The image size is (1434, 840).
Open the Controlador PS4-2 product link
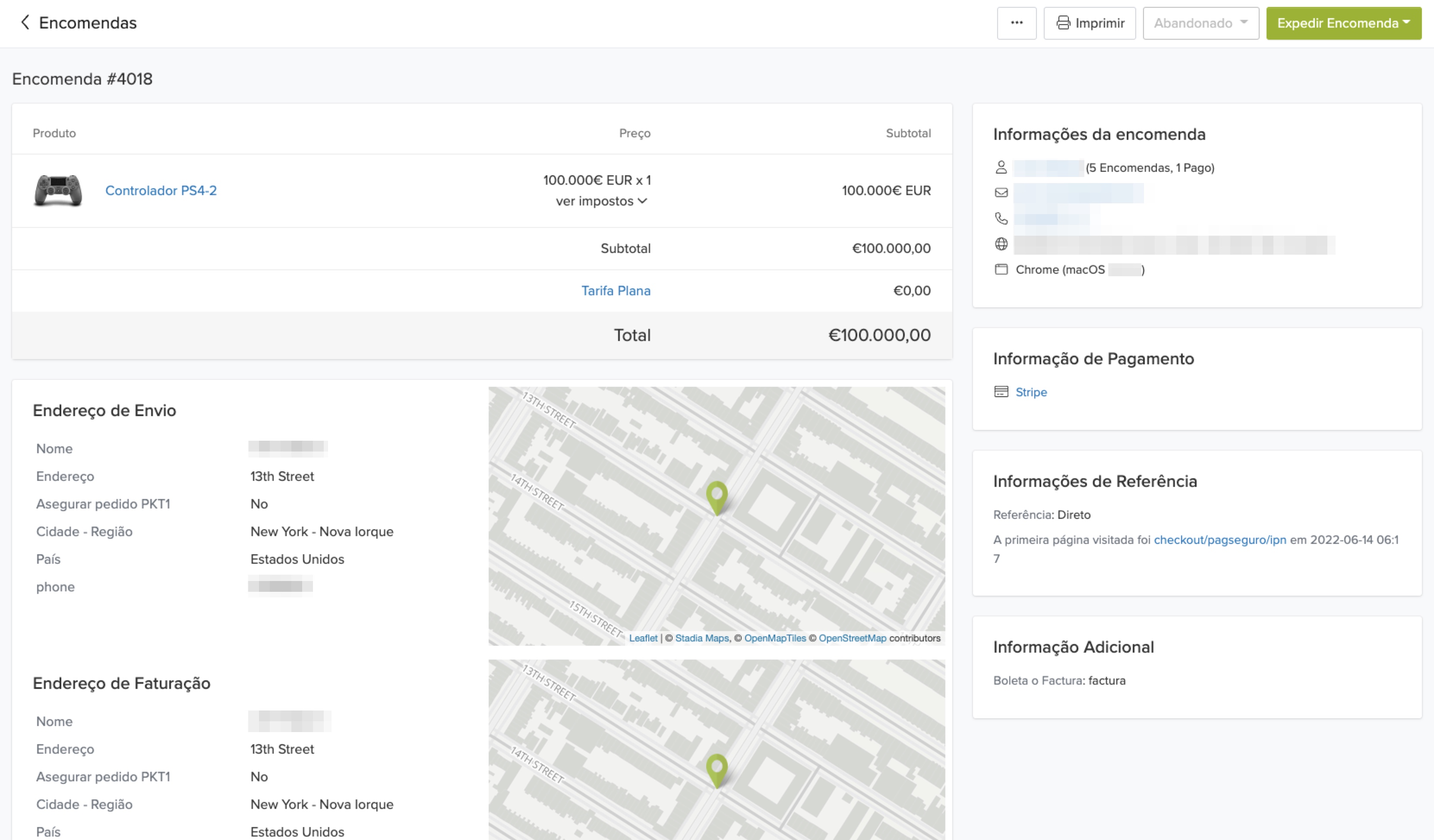click(x=161, y=191)
